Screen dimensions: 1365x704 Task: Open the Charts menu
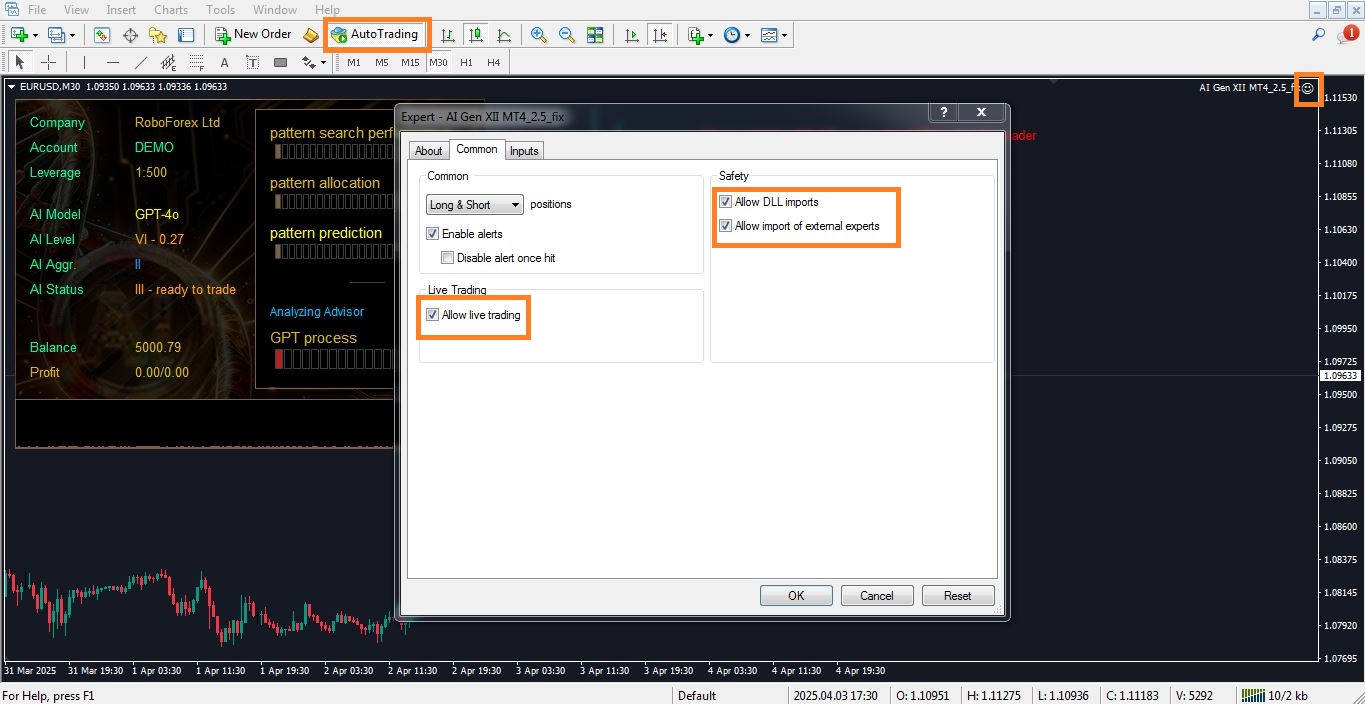171,10
